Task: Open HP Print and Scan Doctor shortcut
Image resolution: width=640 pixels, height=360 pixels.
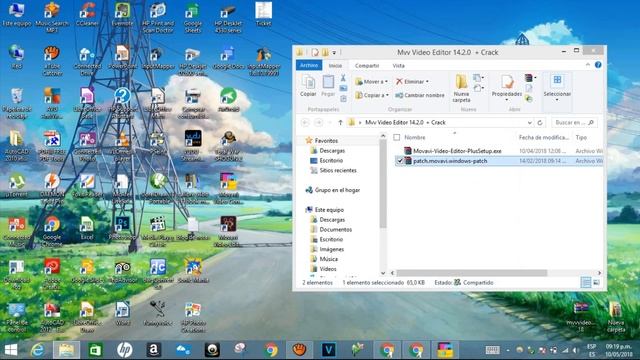Action: tap(158, 18)
